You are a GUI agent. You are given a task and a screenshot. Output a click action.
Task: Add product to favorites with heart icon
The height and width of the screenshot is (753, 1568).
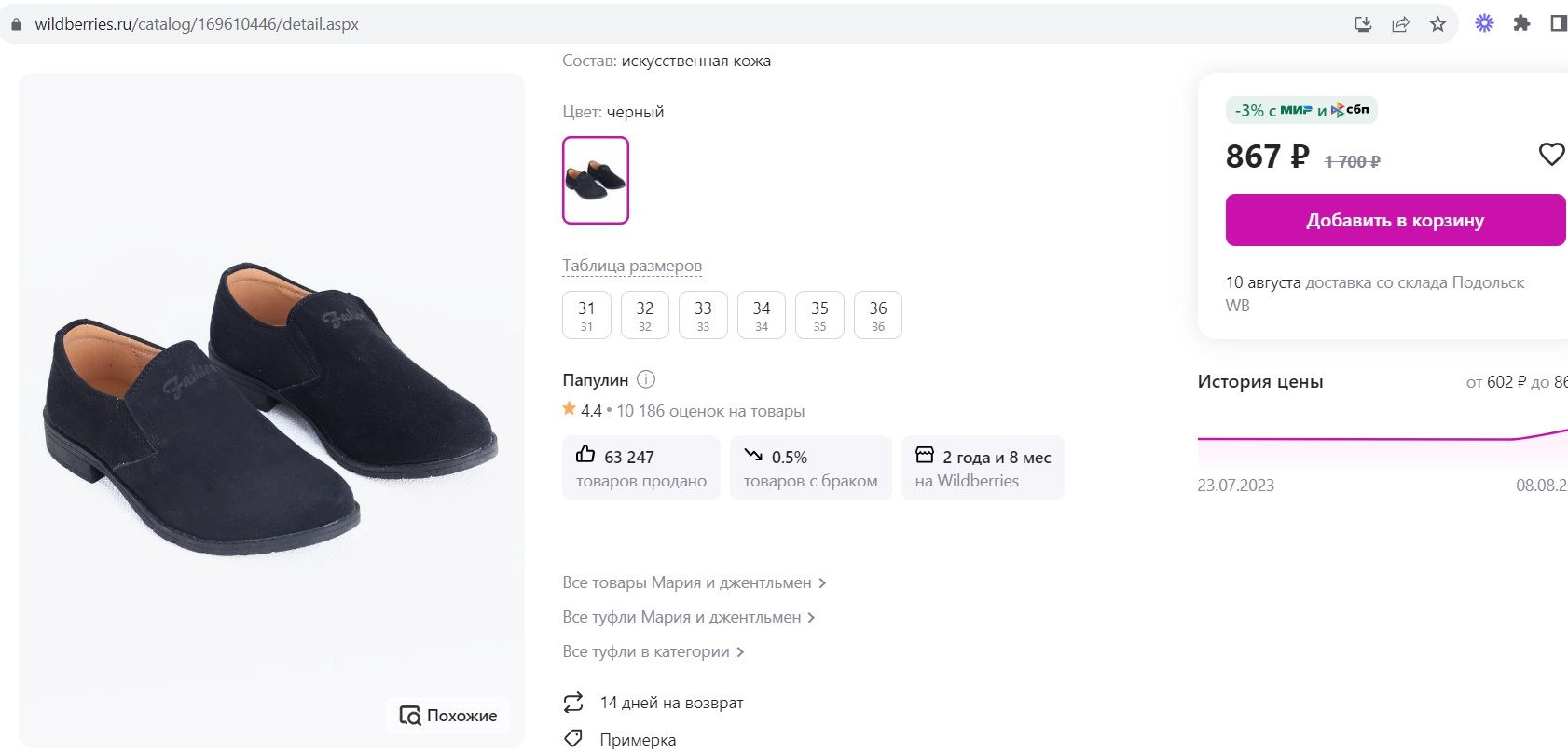click(1551, 154)
